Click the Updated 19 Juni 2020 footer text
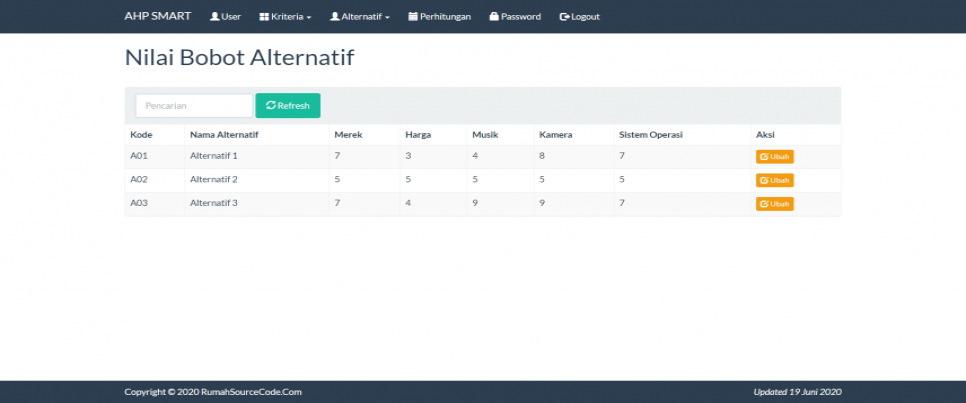The image size is (966, 403). 797,392
